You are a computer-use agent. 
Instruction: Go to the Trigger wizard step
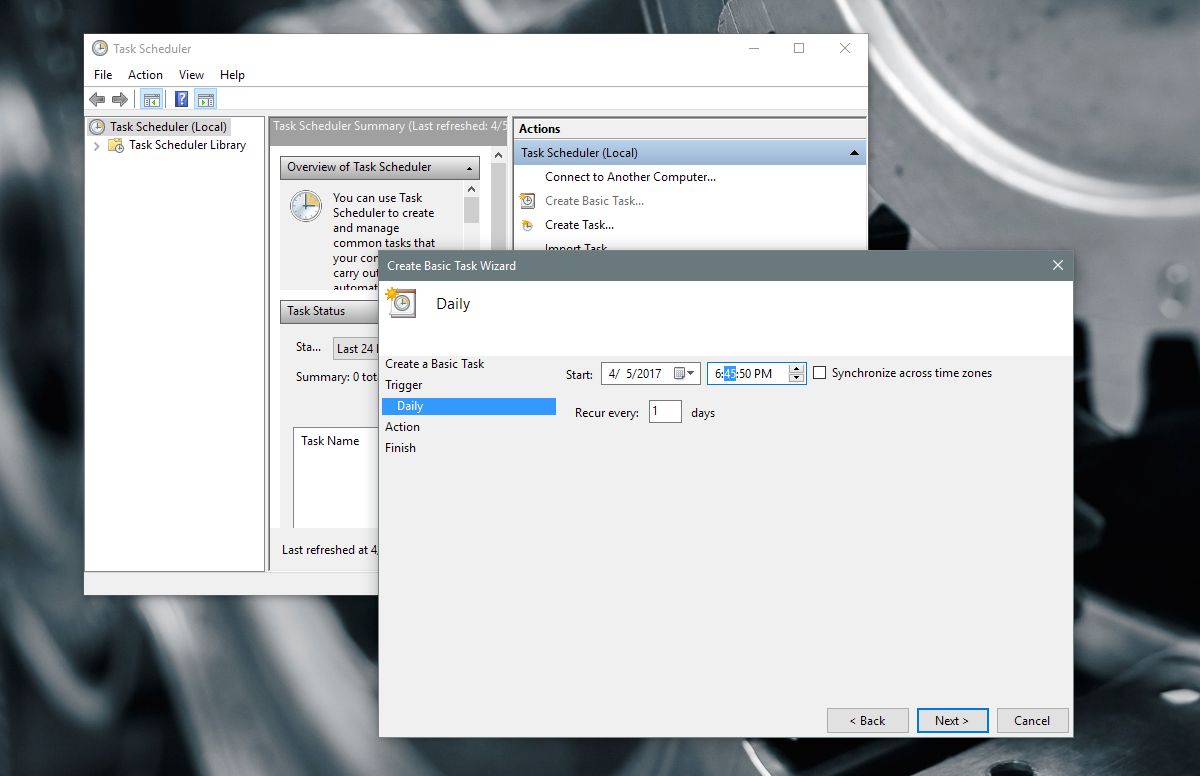coord(404,385)
